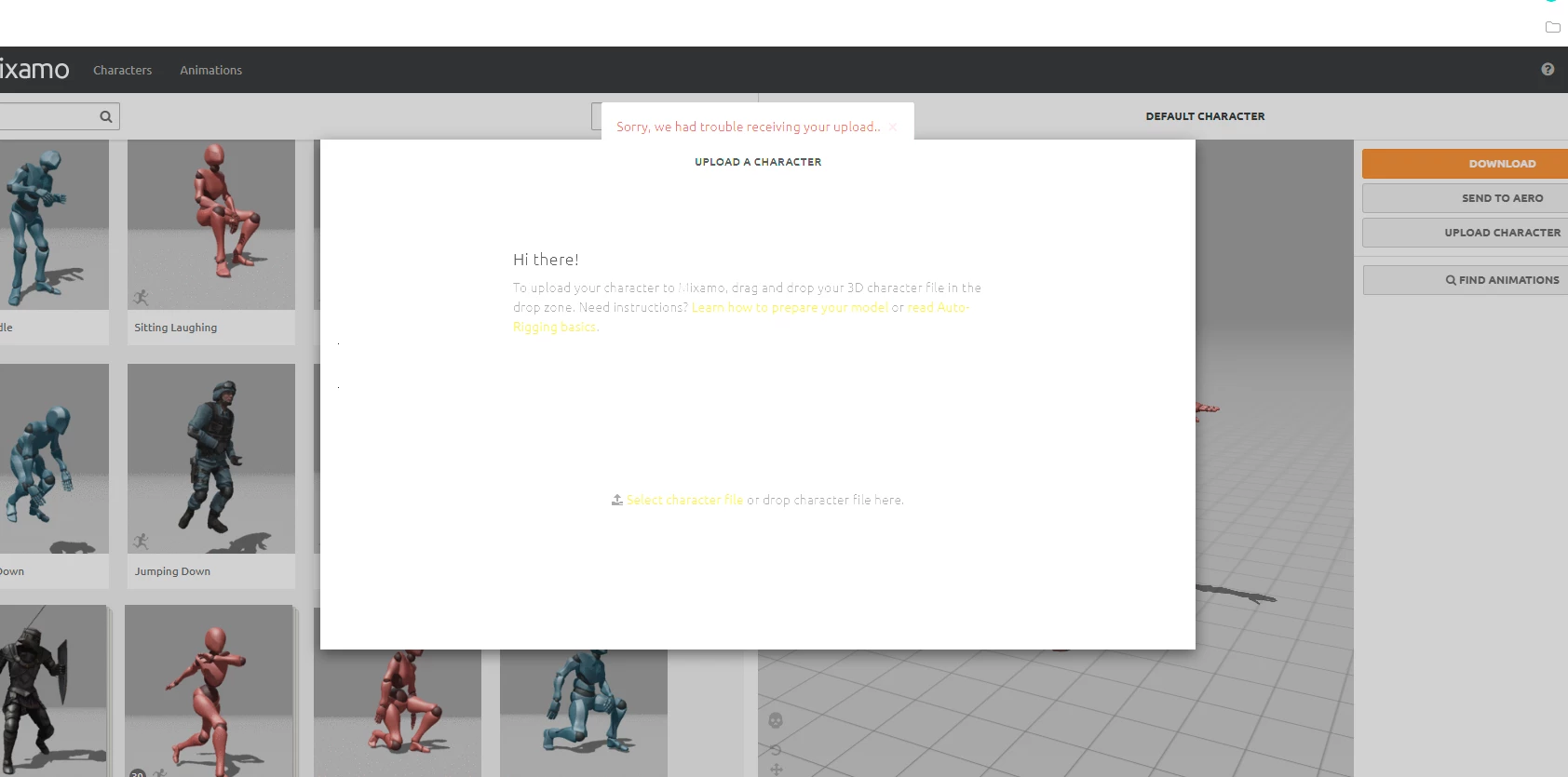Click the Upload Character button
This screenshot has width=1568, height=777.
click(1465, 233)
